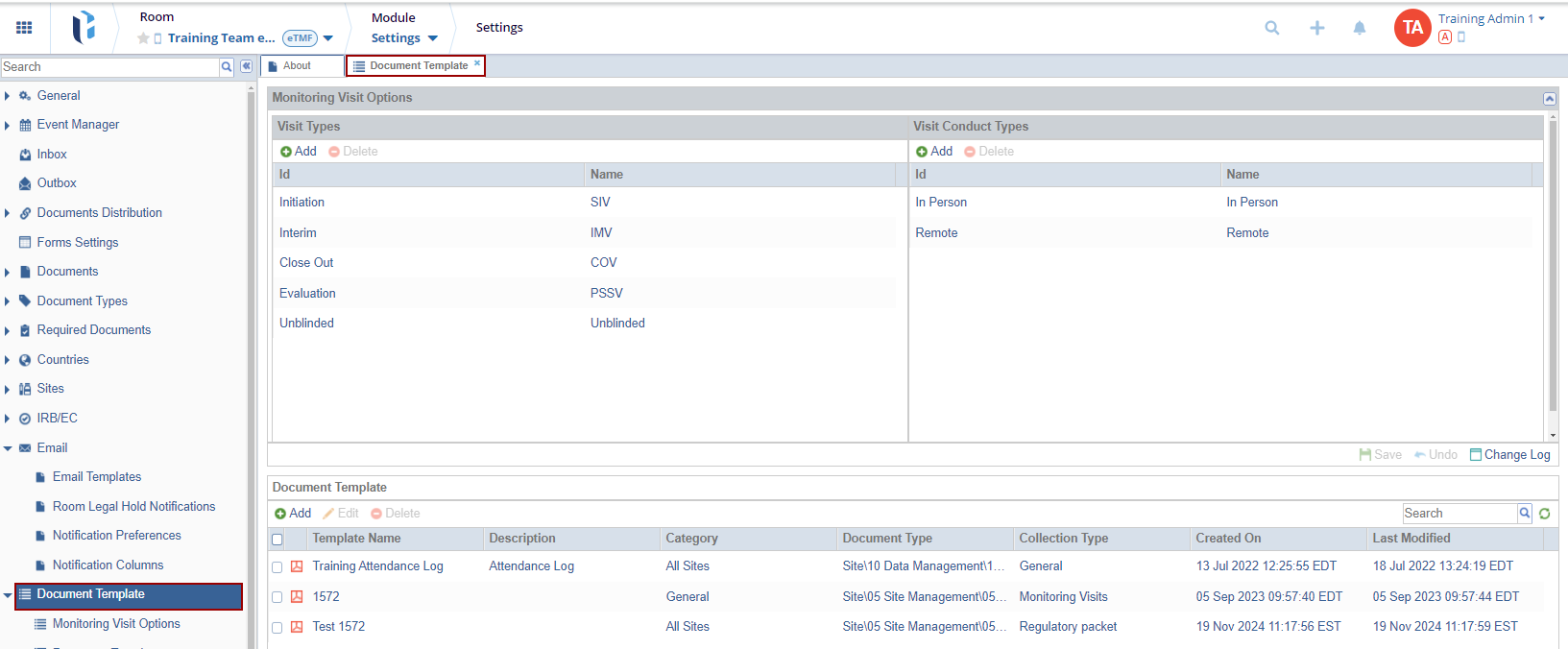The height and width of the screenshot is (649, 1568).
Task: Expand the Event Manager tree node
Action: coord(8,125)
